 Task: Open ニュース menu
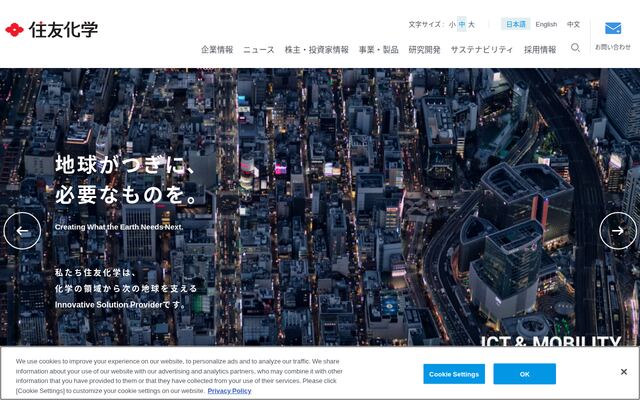coord(259,50)
